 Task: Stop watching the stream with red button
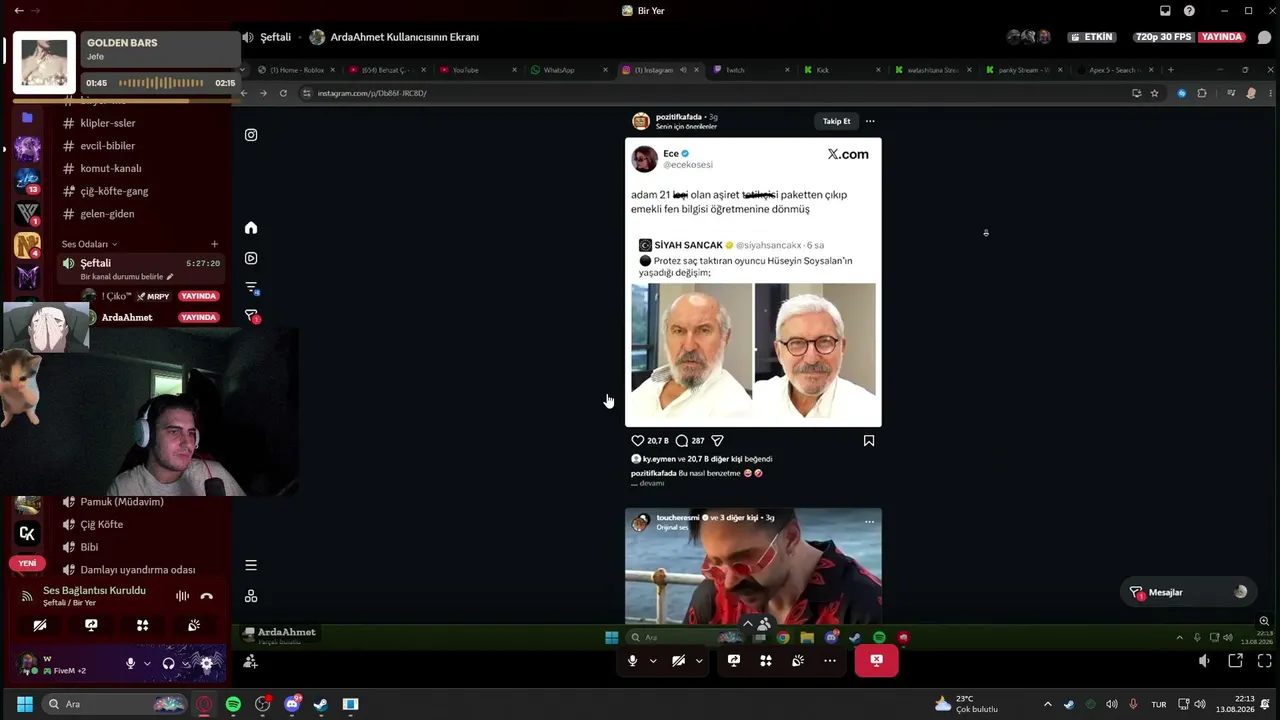tap(876, 660)
